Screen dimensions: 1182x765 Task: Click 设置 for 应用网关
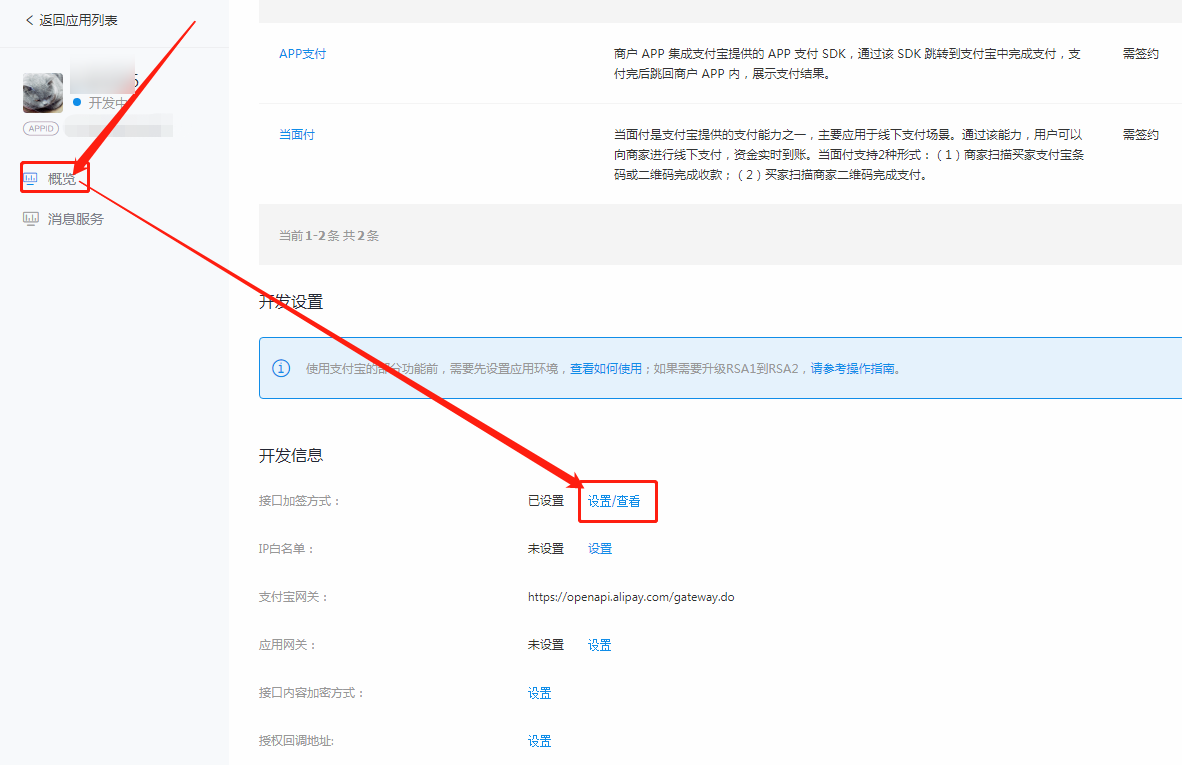(600, 646)
